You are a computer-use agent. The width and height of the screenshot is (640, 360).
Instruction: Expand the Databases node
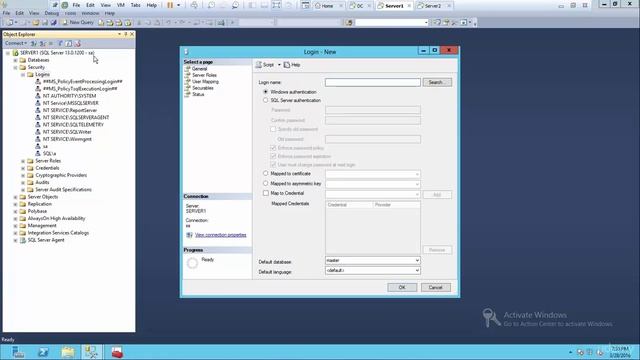pyautogui.click(x=16, y=60)
